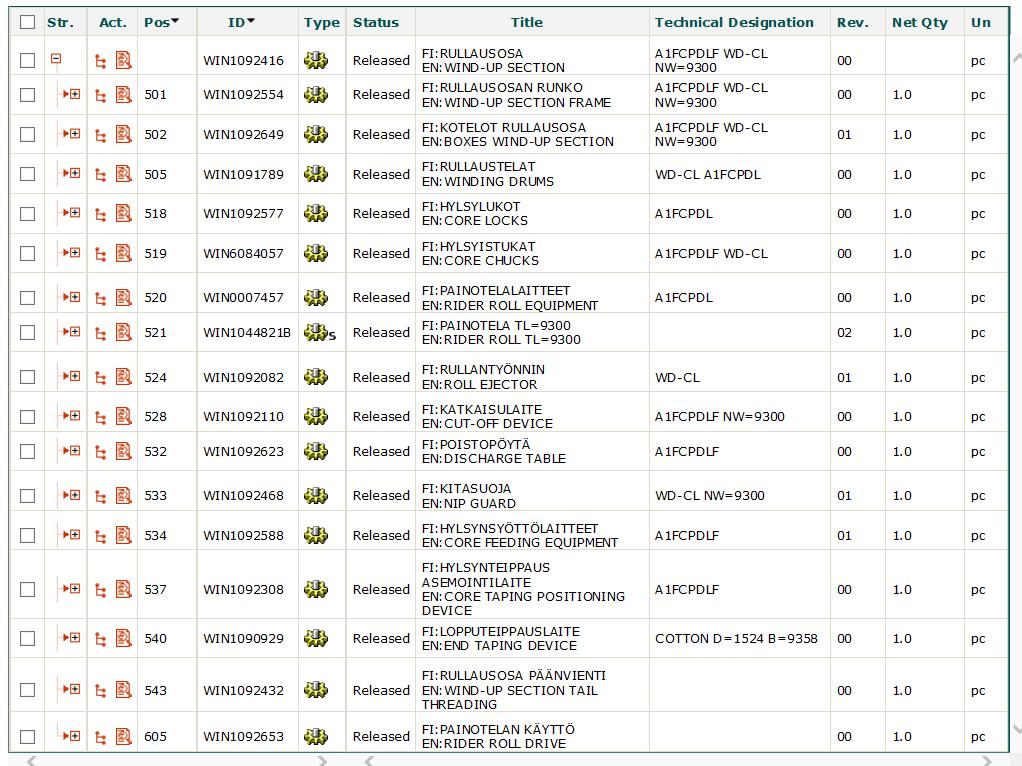1022x766 pixels.
Task: Click structure icon in position 524 row
Action: [x=100, y=377]
